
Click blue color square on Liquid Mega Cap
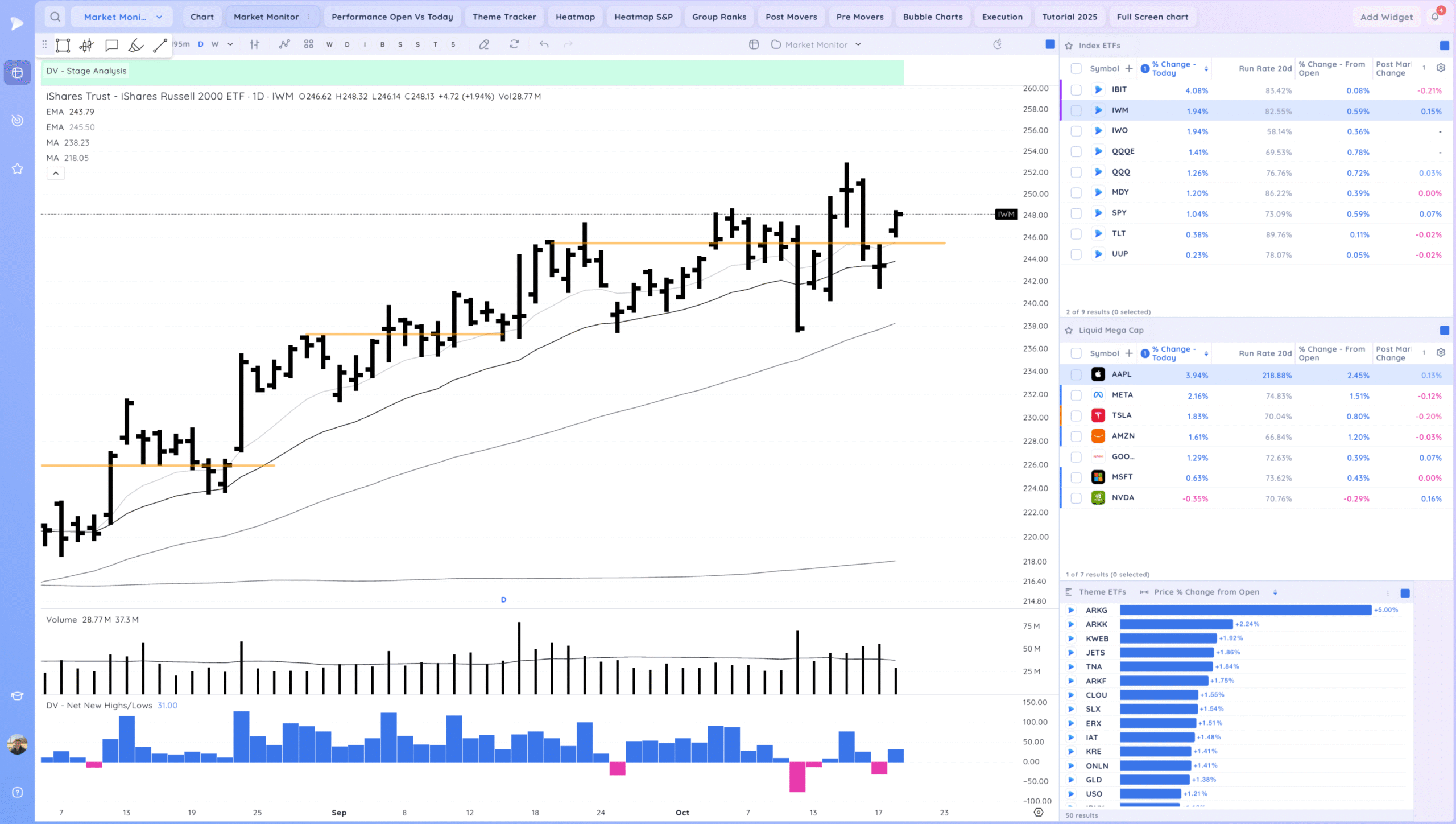(x=1444, y=331)
